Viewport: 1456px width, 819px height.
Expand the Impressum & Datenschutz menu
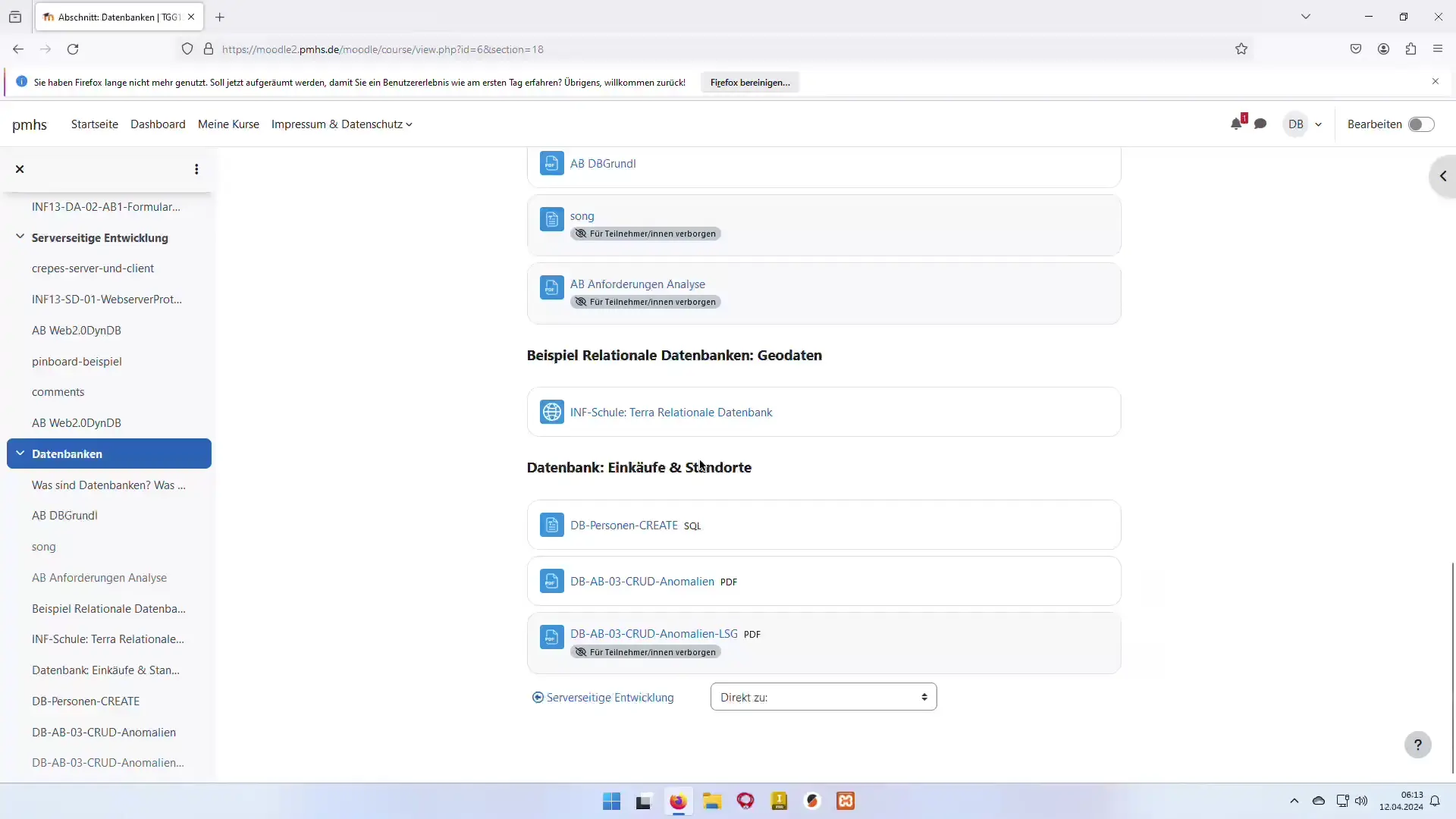(341, 124)
